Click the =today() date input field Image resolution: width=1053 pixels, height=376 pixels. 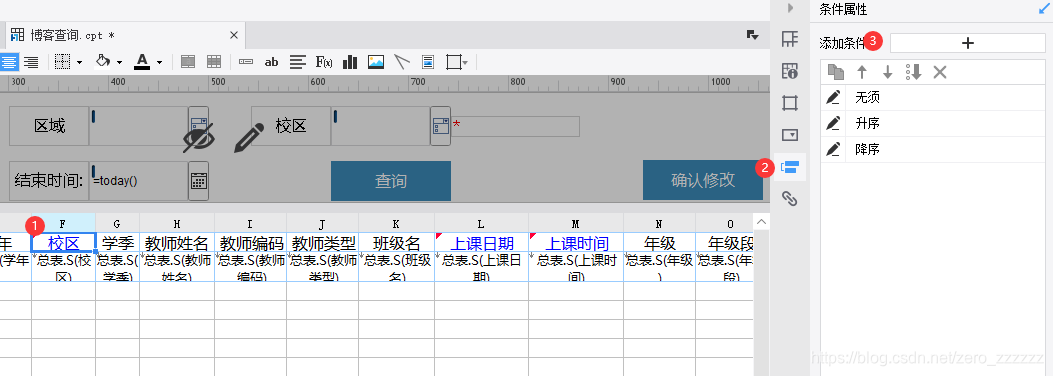[139, 181]
